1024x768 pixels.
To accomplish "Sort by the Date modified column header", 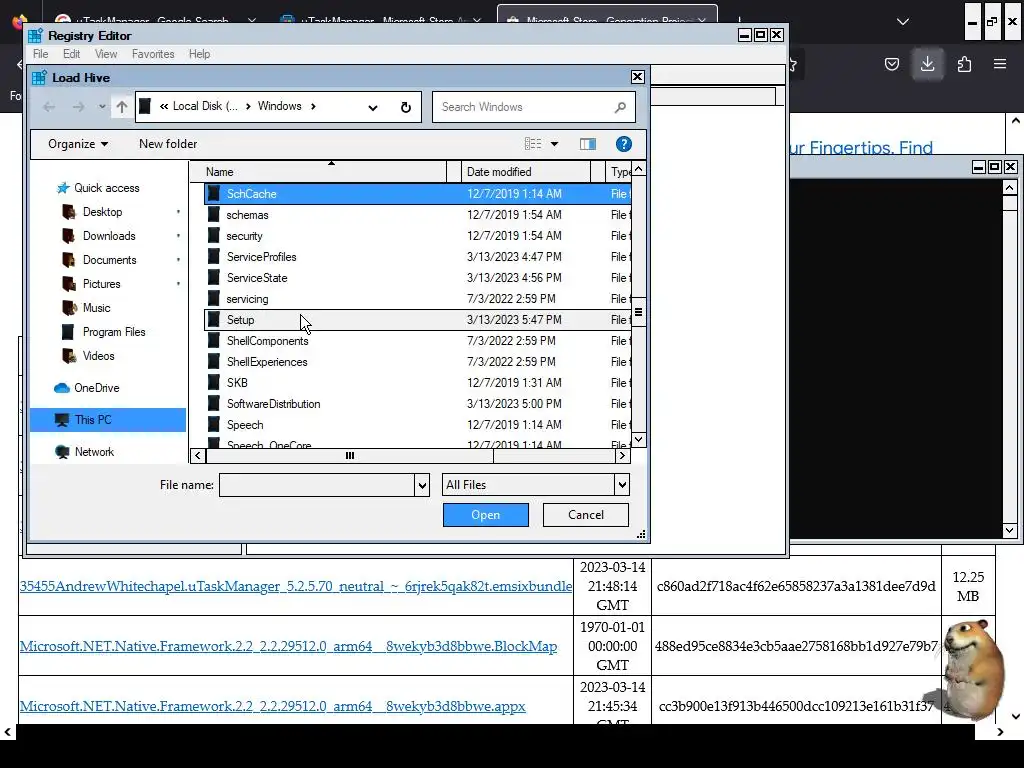I will 525,172.
